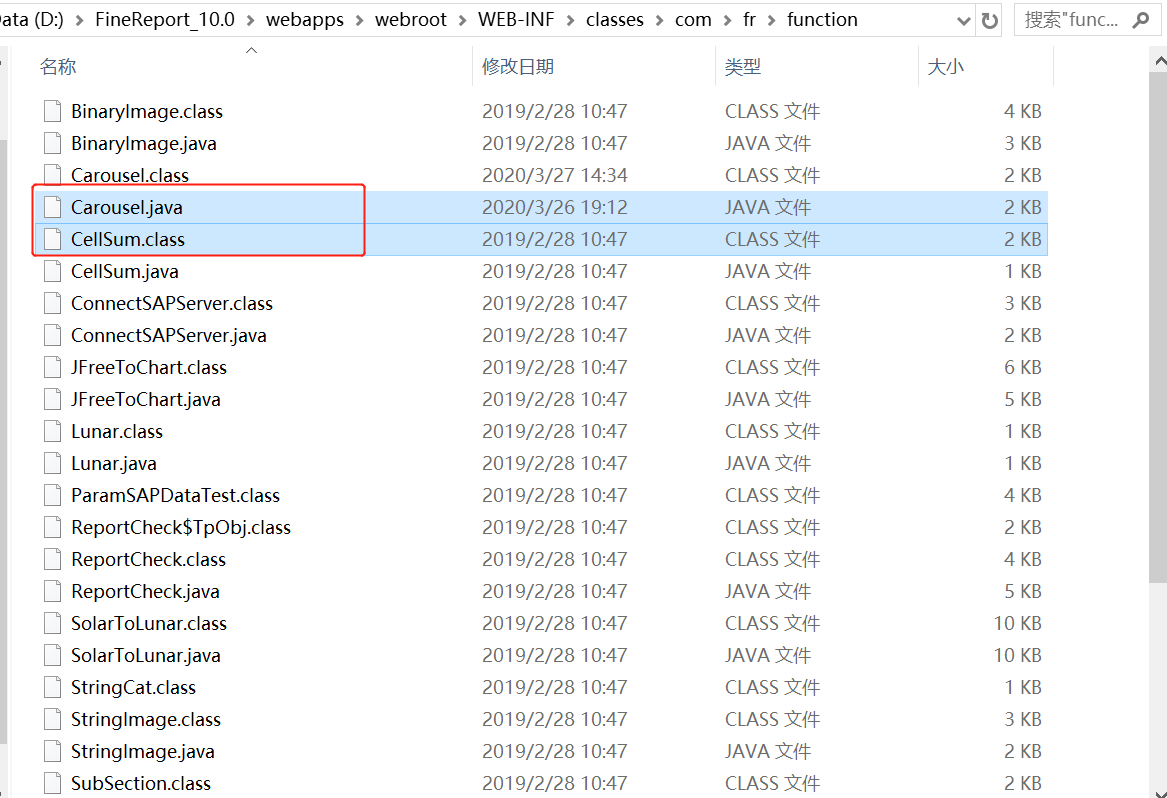Select the StringCat.class file name
This screenshot has width=1167, height=798.
(x=133, y=687)
